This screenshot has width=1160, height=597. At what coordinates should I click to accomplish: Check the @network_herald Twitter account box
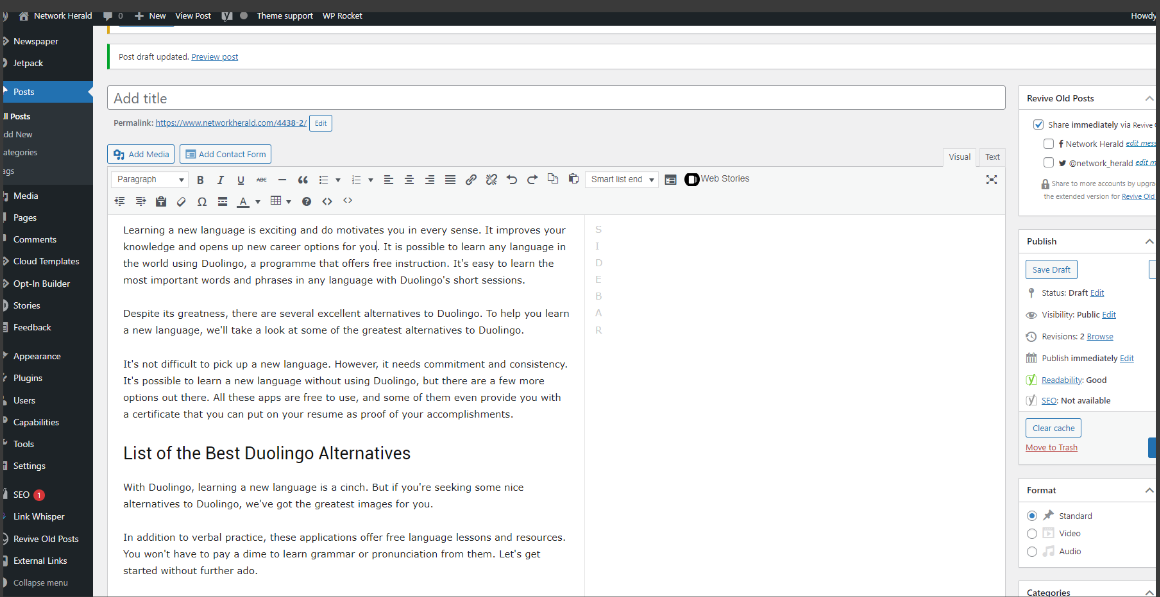pos(1048,163)
